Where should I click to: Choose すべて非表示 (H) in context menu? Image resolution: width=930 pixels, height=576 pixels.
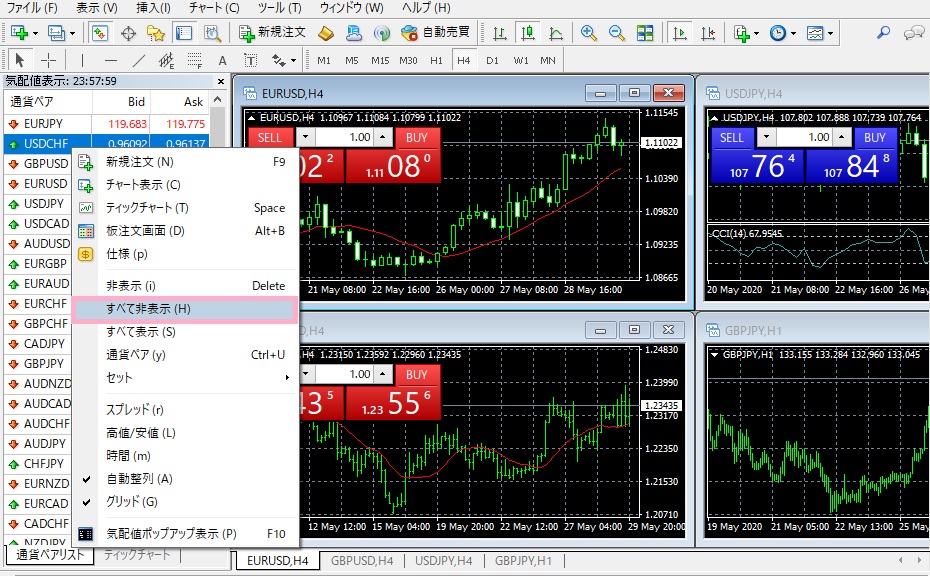184,309
